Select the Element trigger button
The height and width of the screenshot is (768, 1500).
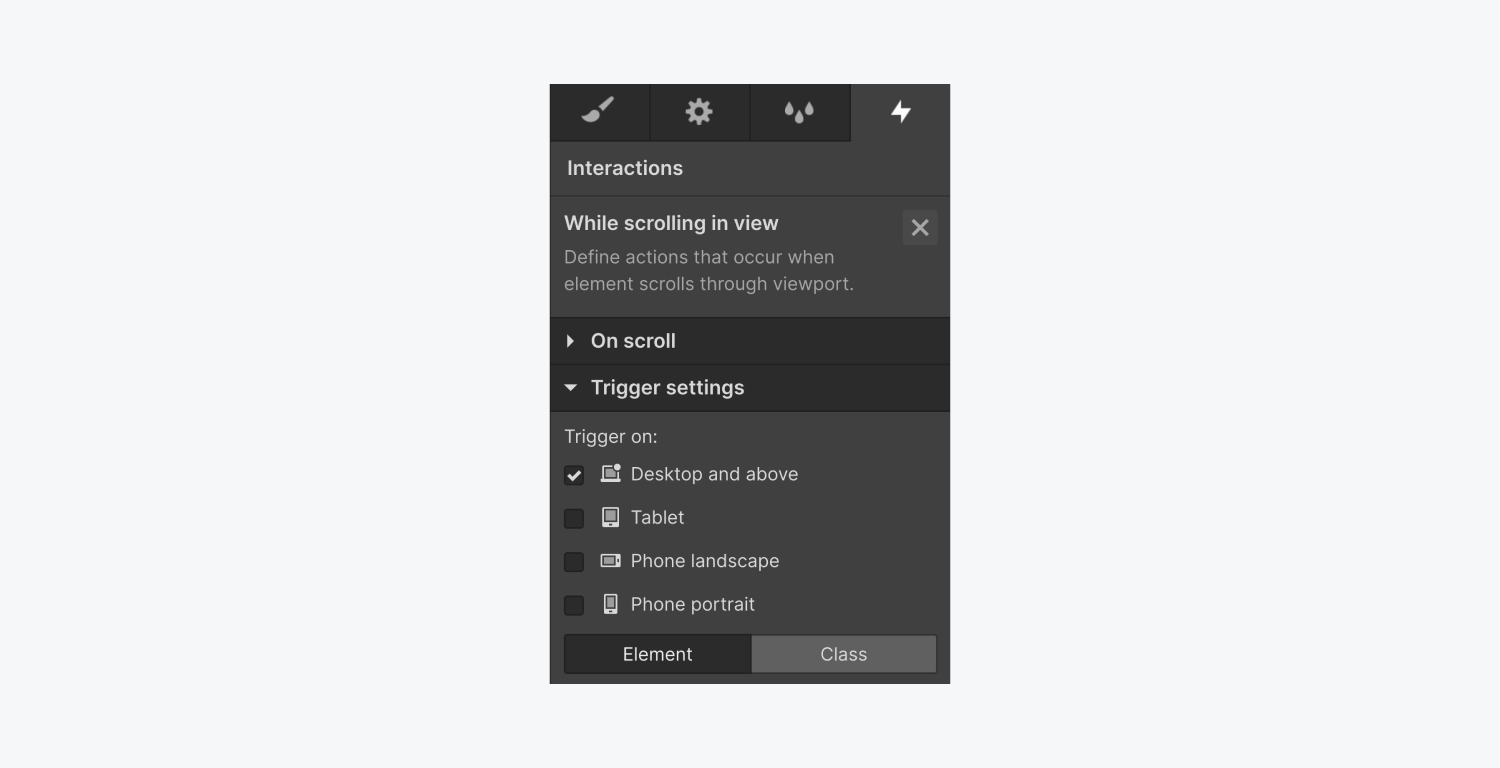click(x=658, y=654)
